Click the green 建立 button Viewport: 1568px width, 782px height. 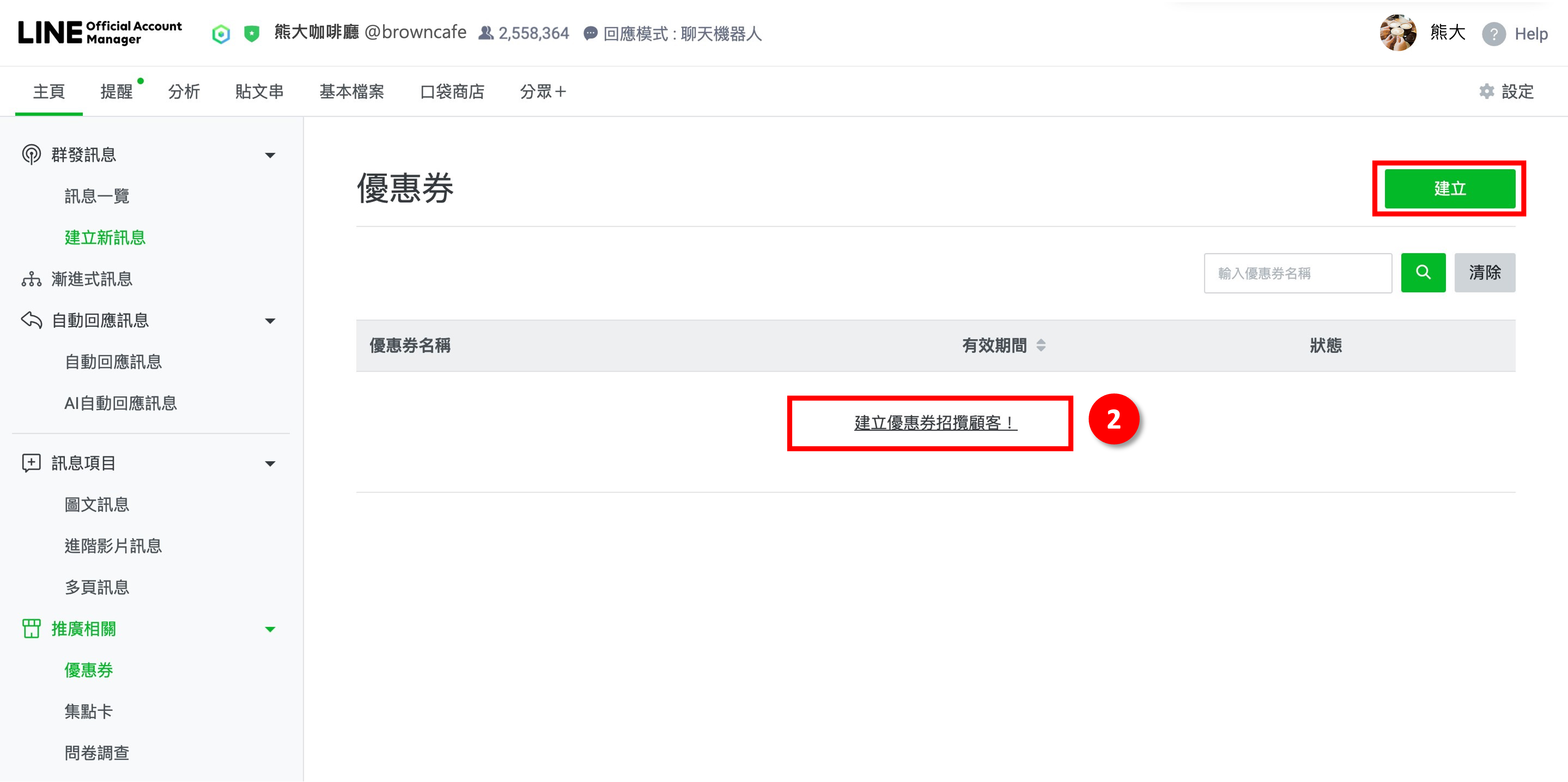click(x=1449, y=189)
